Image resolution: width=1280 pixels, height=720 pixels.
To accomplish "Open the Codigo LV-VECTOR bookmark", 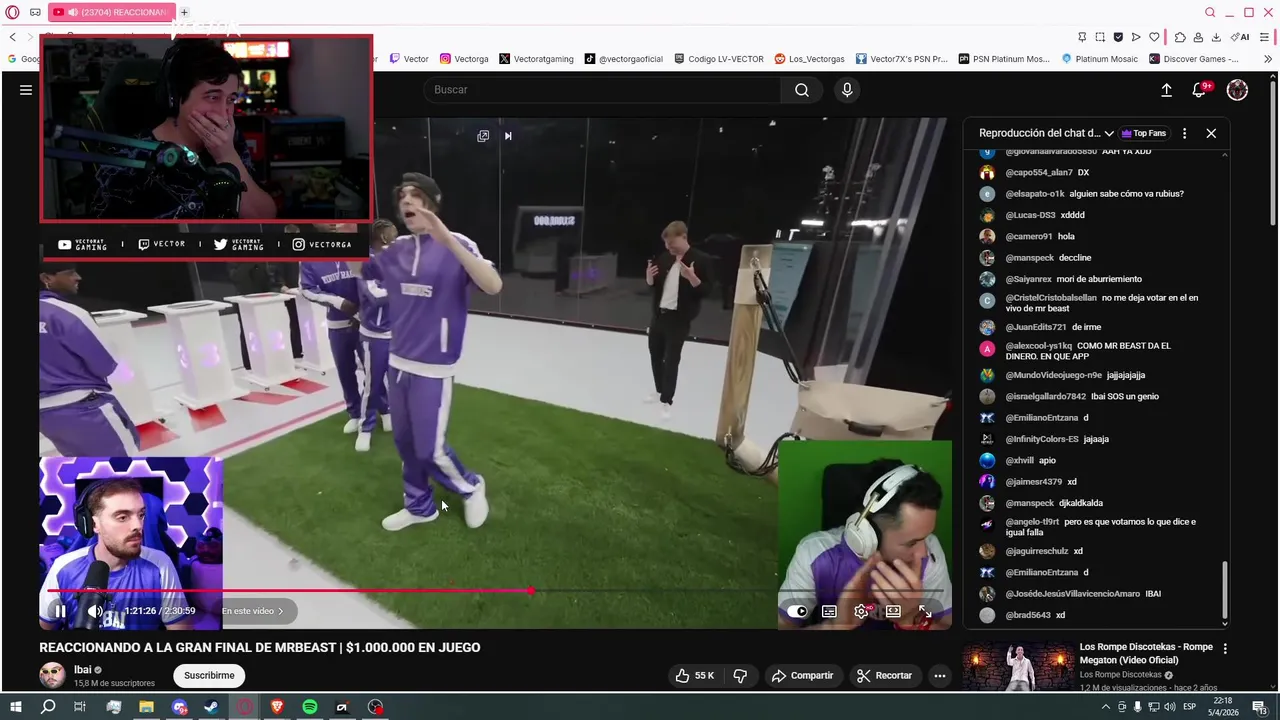I will 719,59.
